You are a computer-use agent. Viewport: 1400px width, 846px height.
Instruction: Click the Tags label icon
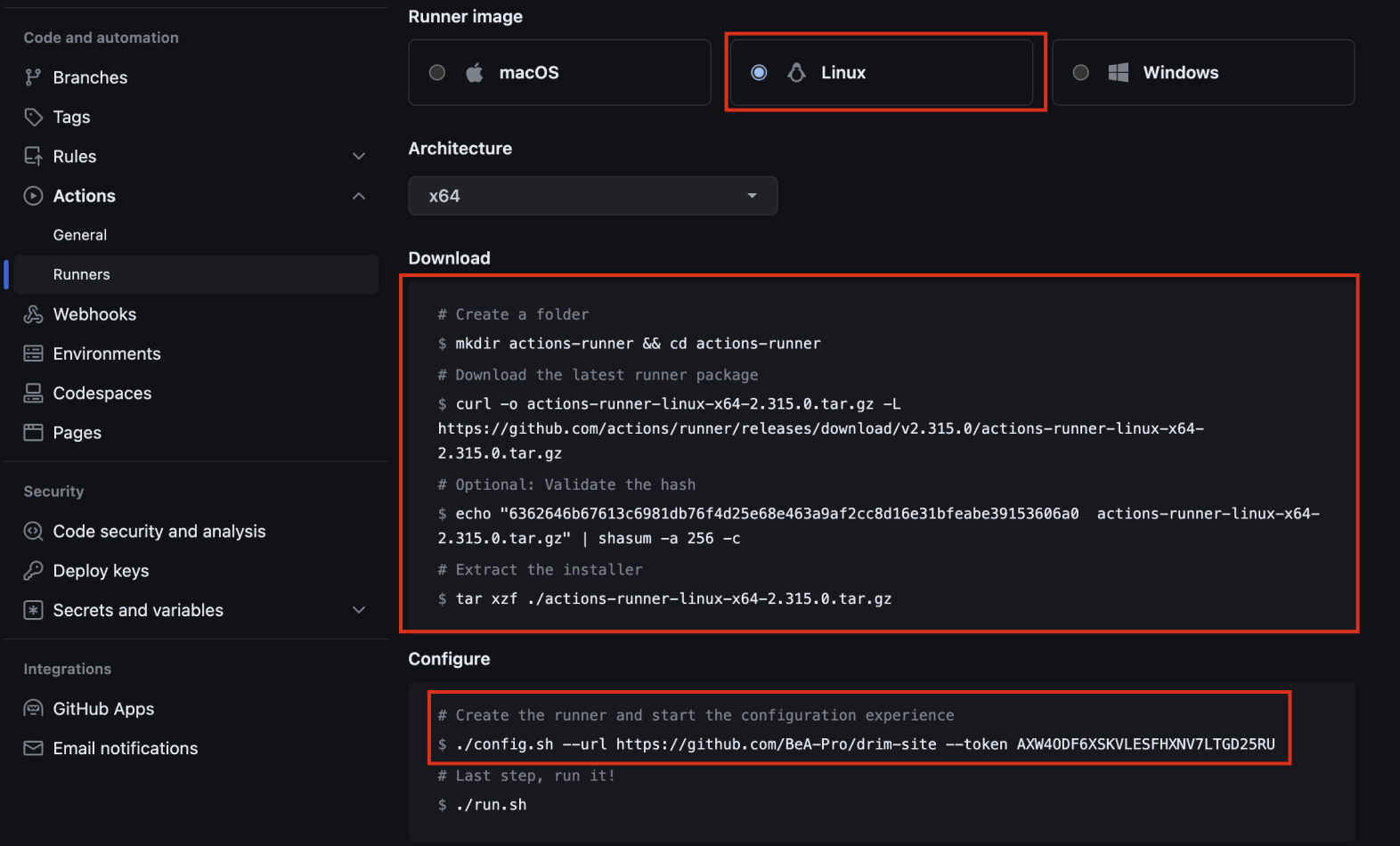[33, 117]
